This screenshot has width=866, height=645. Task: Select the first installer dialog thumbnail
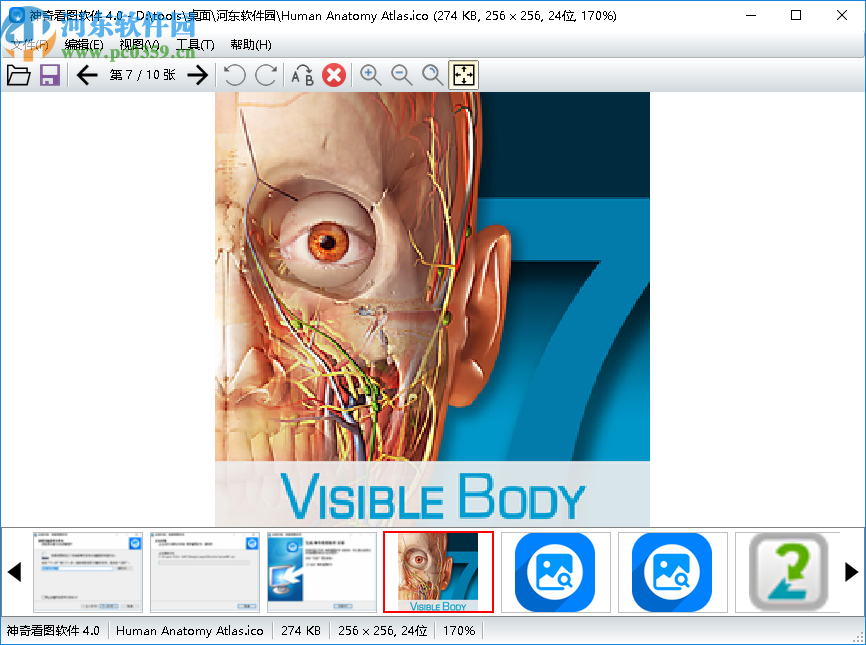88,572
